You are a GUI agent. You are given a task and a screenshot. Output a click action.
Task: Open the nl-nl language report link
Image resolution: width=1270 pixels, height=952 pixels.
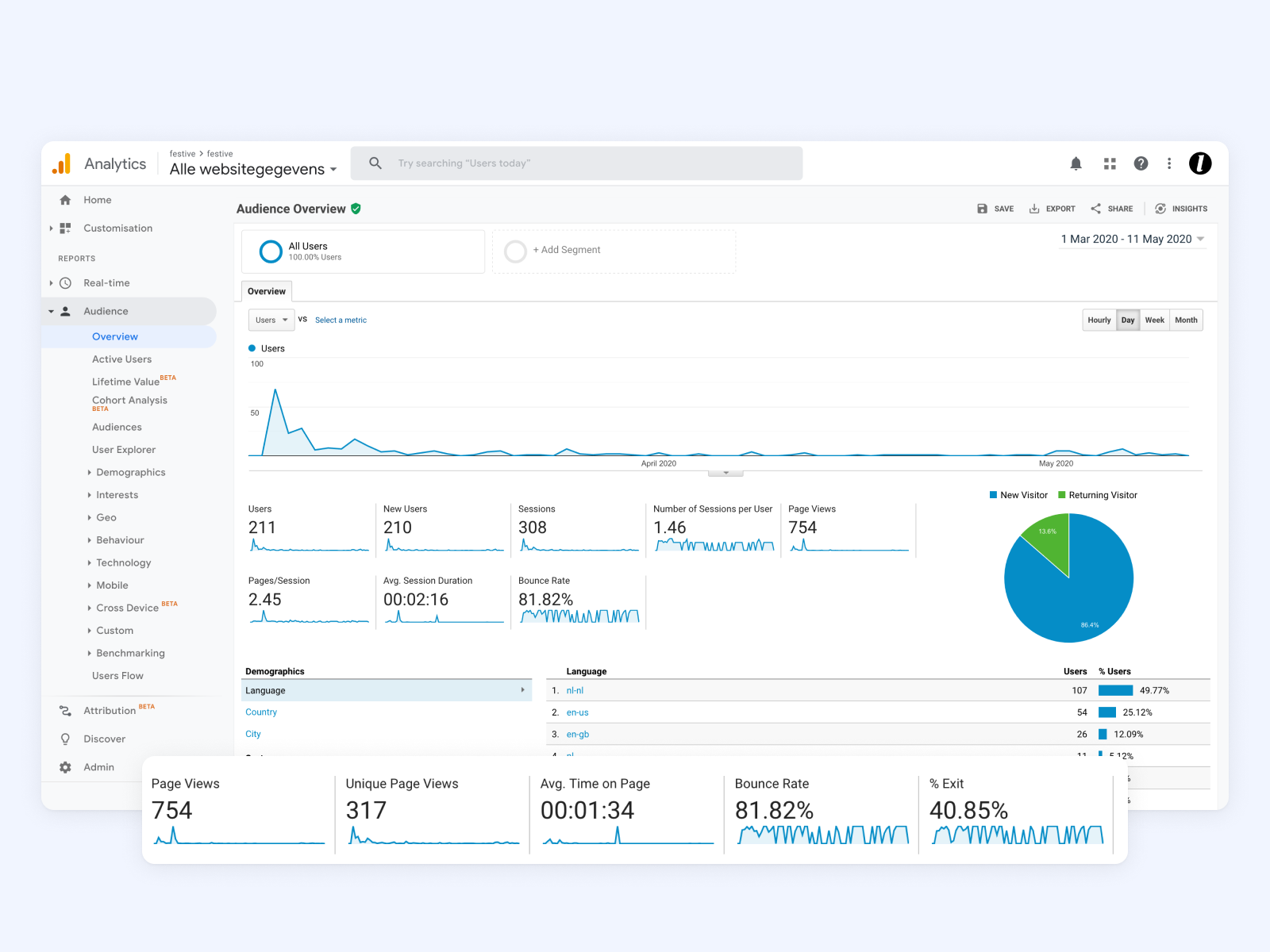point(575,690)
